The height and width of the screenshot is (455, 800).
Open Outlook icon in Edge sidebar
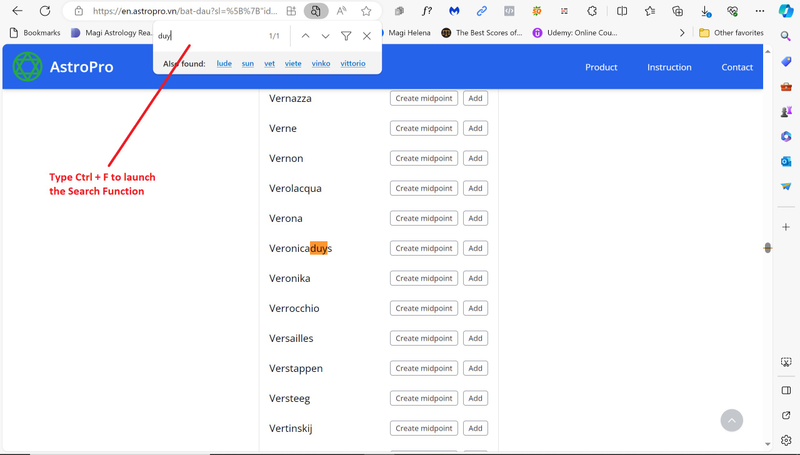coord(786,161)
